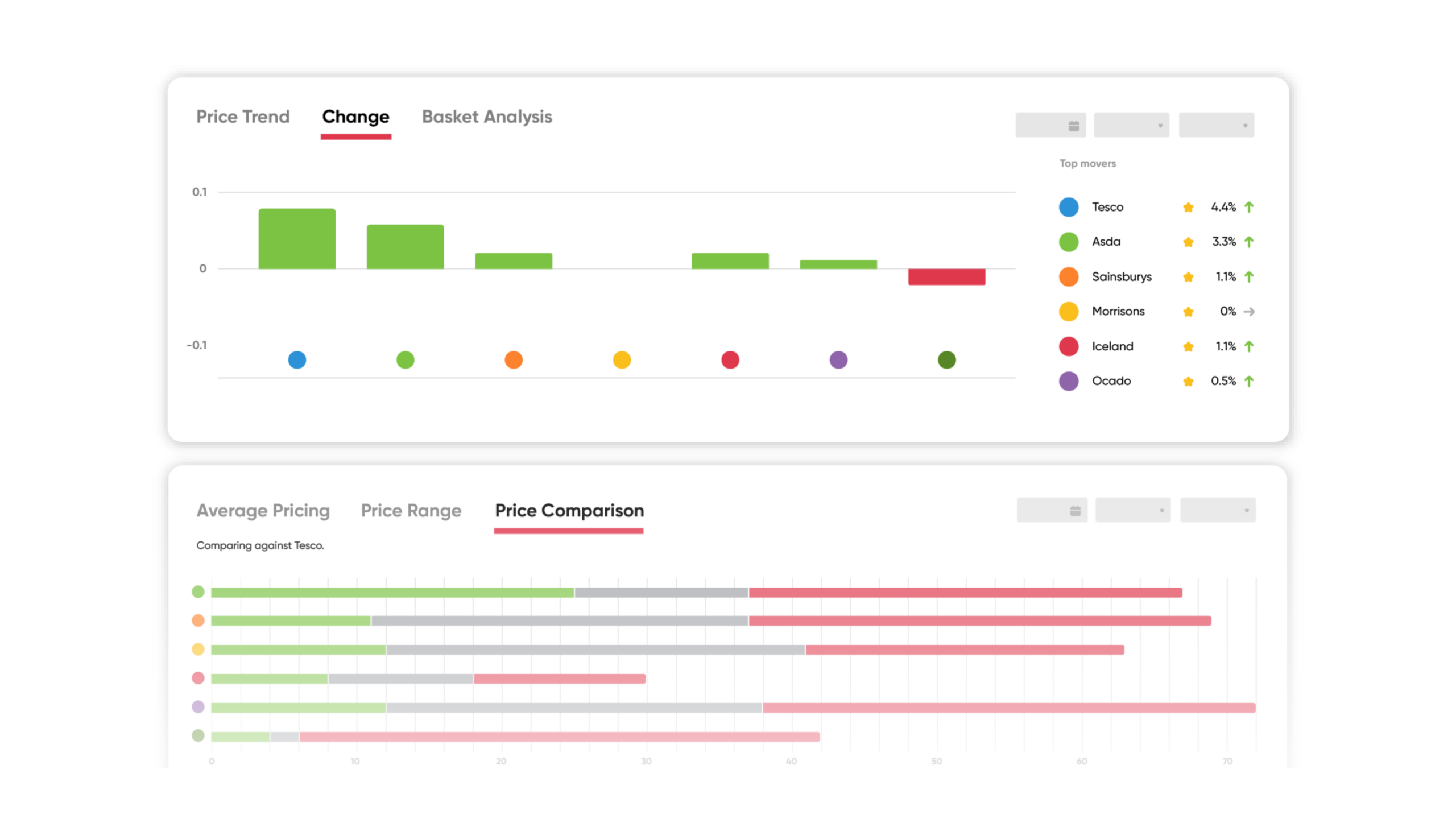Click the yellow row marker in Price Comparison
1456x819 pixels.
(x=198, y=650)
